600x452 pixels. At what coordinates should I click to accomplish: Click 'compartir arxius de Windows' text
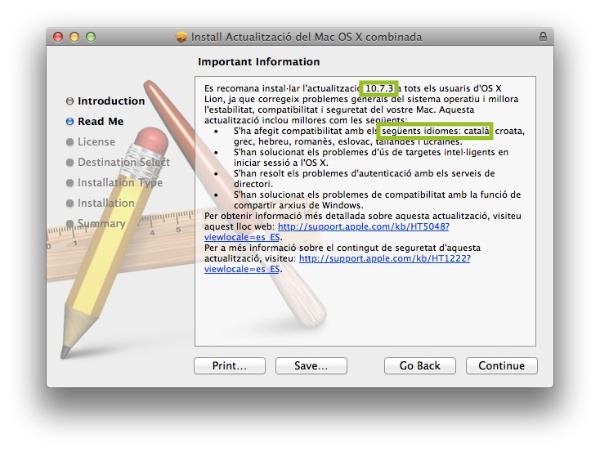pyautogui.click(x=298, y=205)
